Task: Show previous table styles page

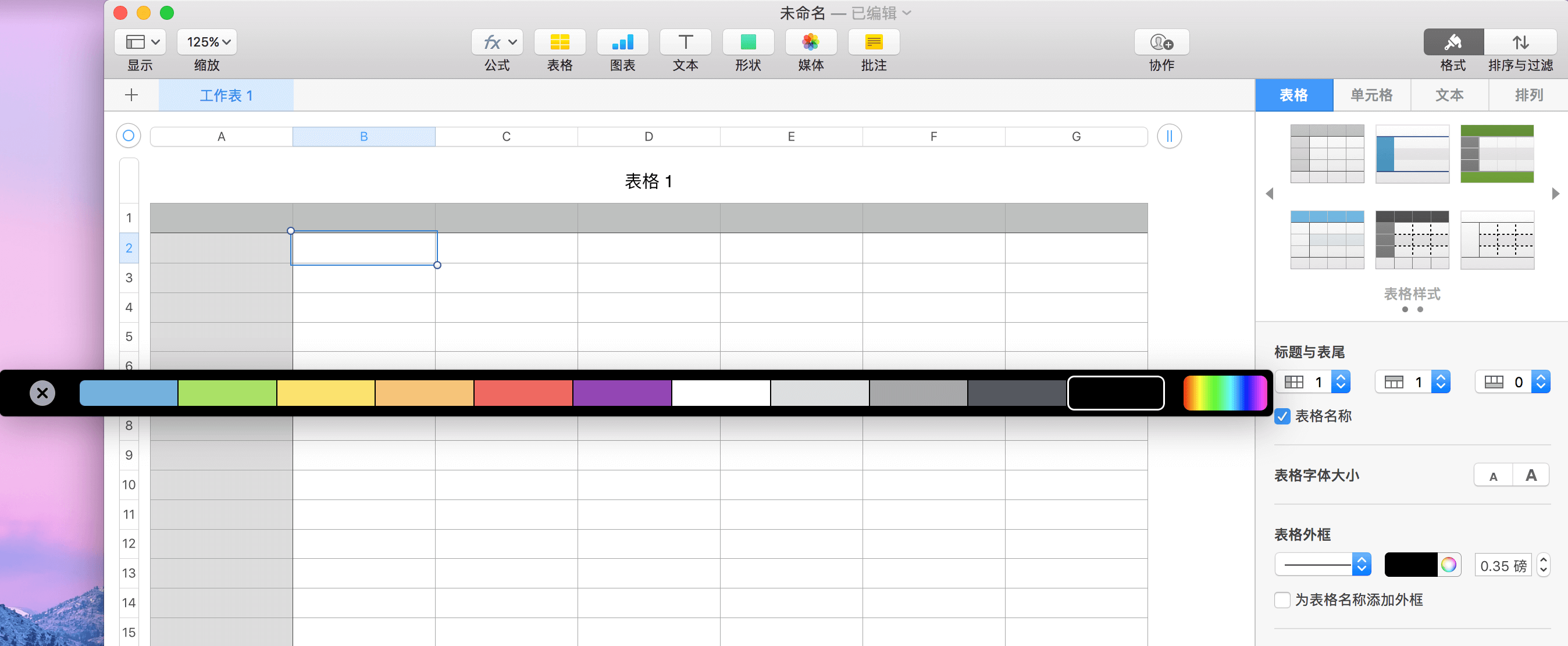Action: 1270,194
